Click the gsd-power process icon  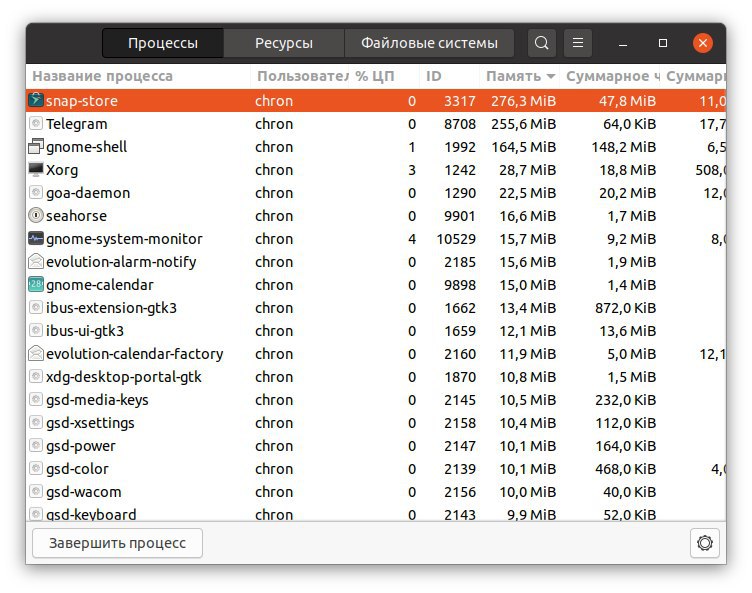click(x=36, y=446)
